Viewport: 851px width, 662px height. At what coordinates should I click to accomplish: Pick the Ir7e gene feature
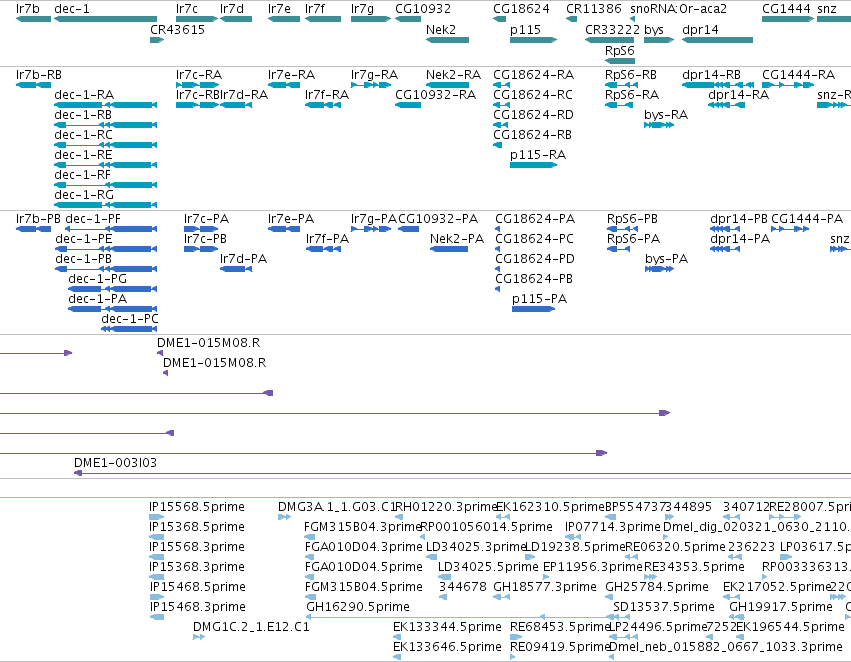(284, 19)
